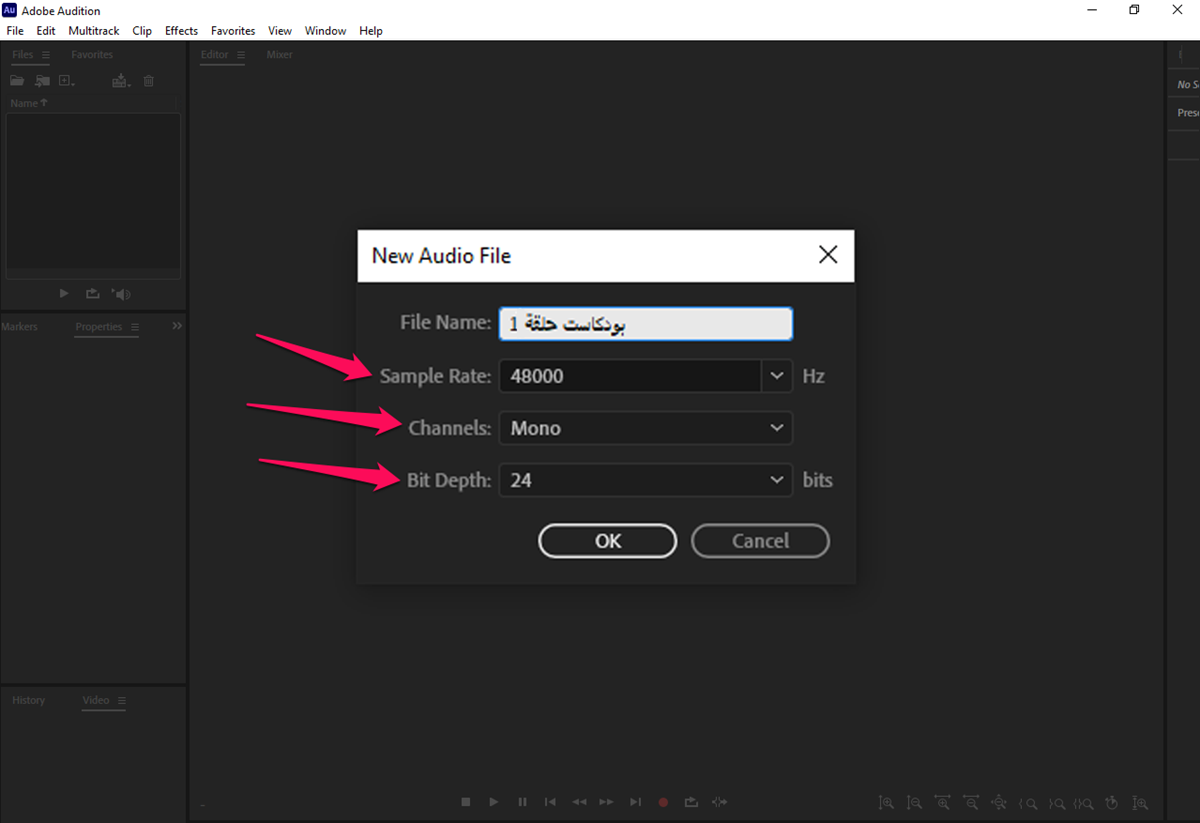Screen dimensions: 1200x823
Task: Click Zoom In at In Point icon
Action: pos(1027,802)
